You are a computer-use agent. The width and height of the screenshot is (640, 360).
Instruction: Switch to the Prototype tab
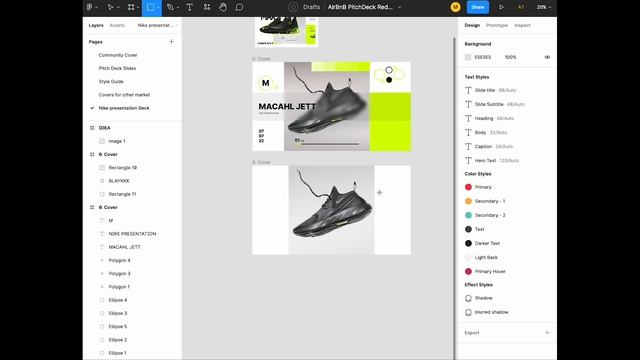click(x=497, y=25)
